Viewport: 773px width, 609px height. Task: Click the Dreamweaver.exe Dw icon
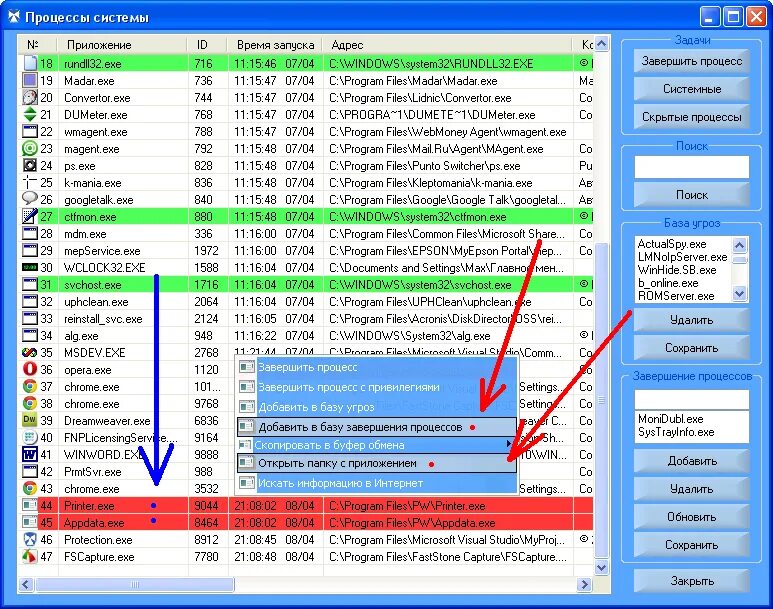(30, 420)
